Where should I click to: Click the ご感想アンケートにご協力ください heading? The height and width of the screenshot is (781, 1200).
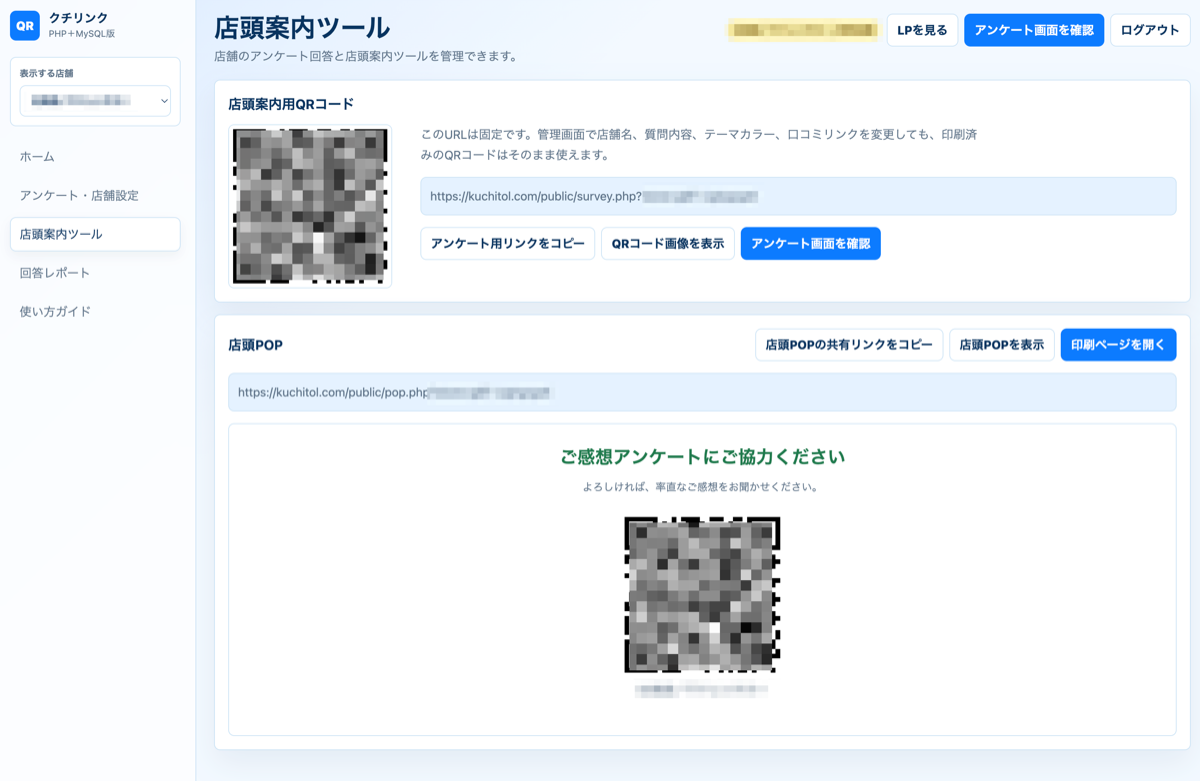point(702,457)
